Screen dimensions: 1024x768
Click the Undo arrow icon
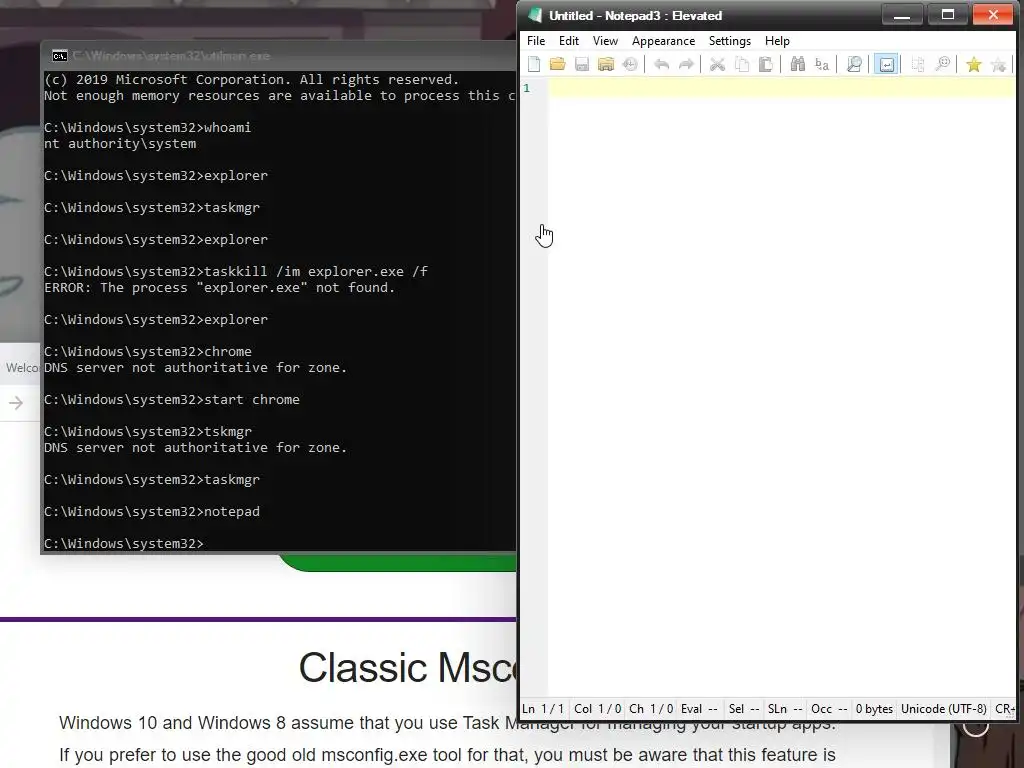(662, 64)
